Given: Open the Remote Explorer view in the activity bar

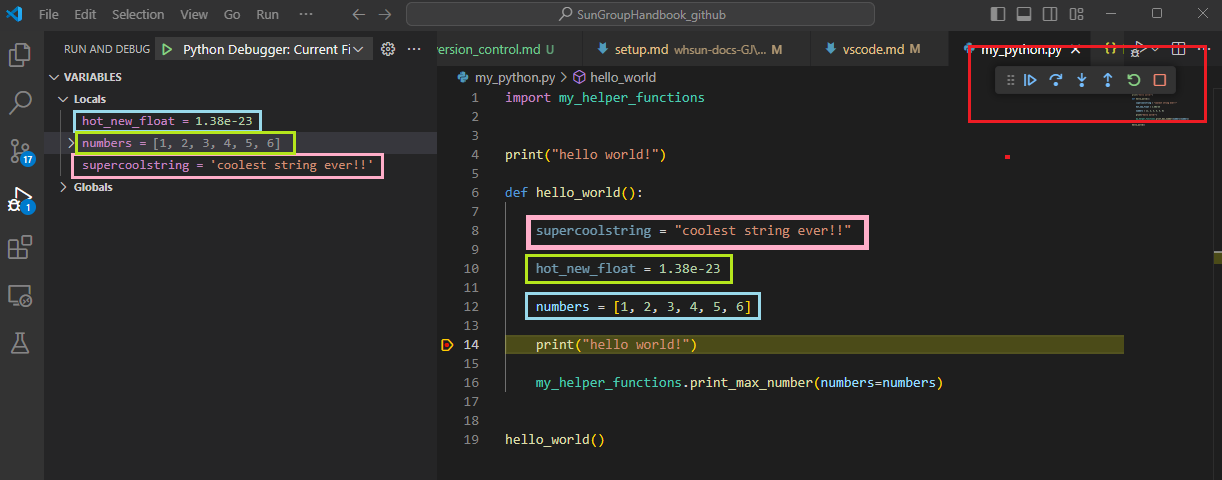Looking at the screenshot, I should click(20, 295).
